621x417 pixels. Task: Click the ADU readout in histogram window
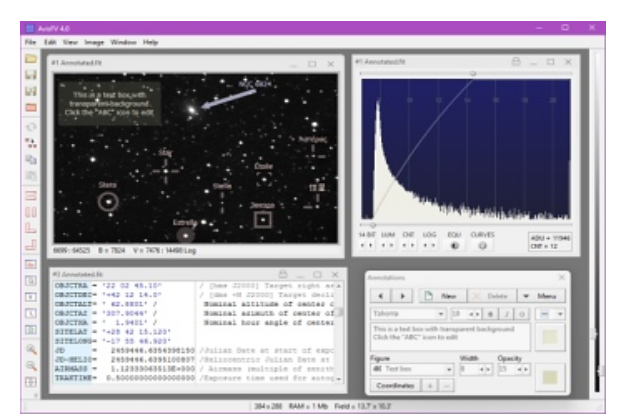click(x=550, y=238)
